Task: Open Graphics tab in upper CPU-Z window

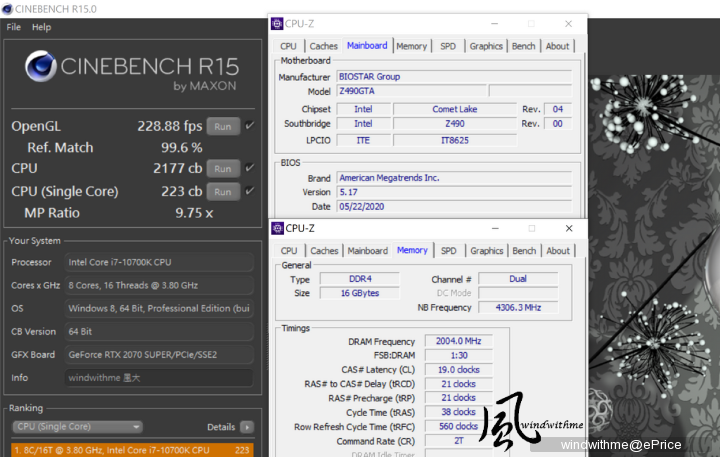Action: [486, 46]
